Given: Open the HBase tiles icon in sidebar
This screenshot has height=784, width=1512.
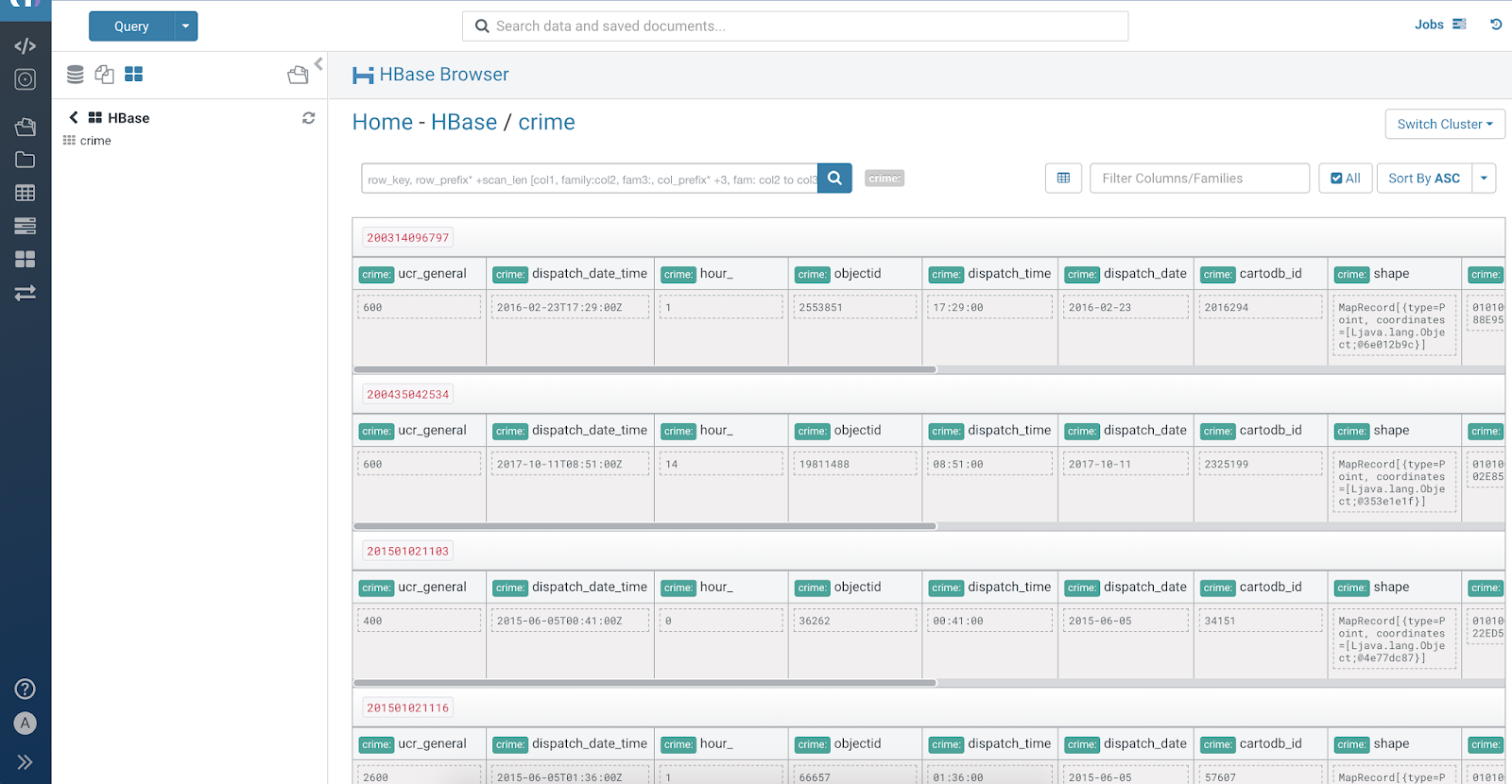Looking at the screenshot, I should click(26, 259).
